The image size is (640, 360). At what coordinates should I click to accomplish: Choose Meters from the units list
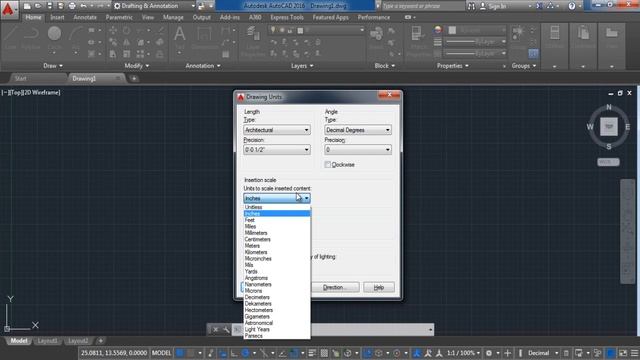[x=277, y=246]
